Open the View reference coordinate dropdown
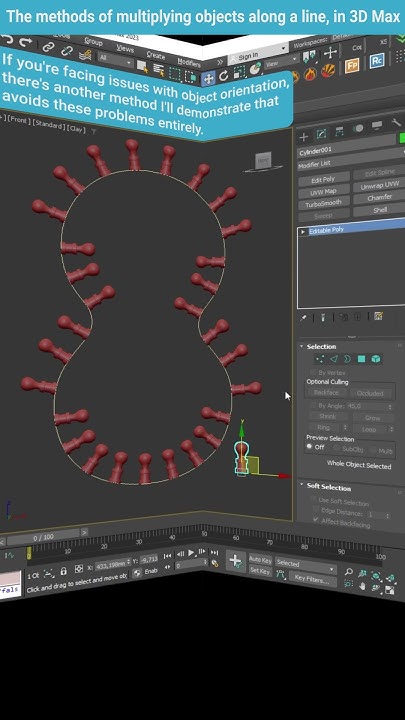This screenshot has width=405, height=720. [282, 64]
